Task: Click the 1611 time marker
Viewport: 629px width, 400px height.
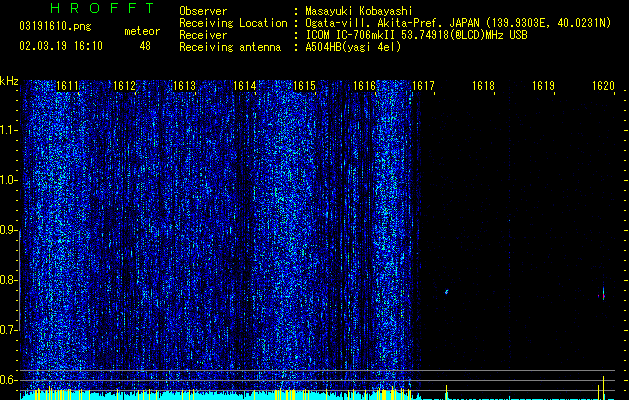Action: click(67, 86)
